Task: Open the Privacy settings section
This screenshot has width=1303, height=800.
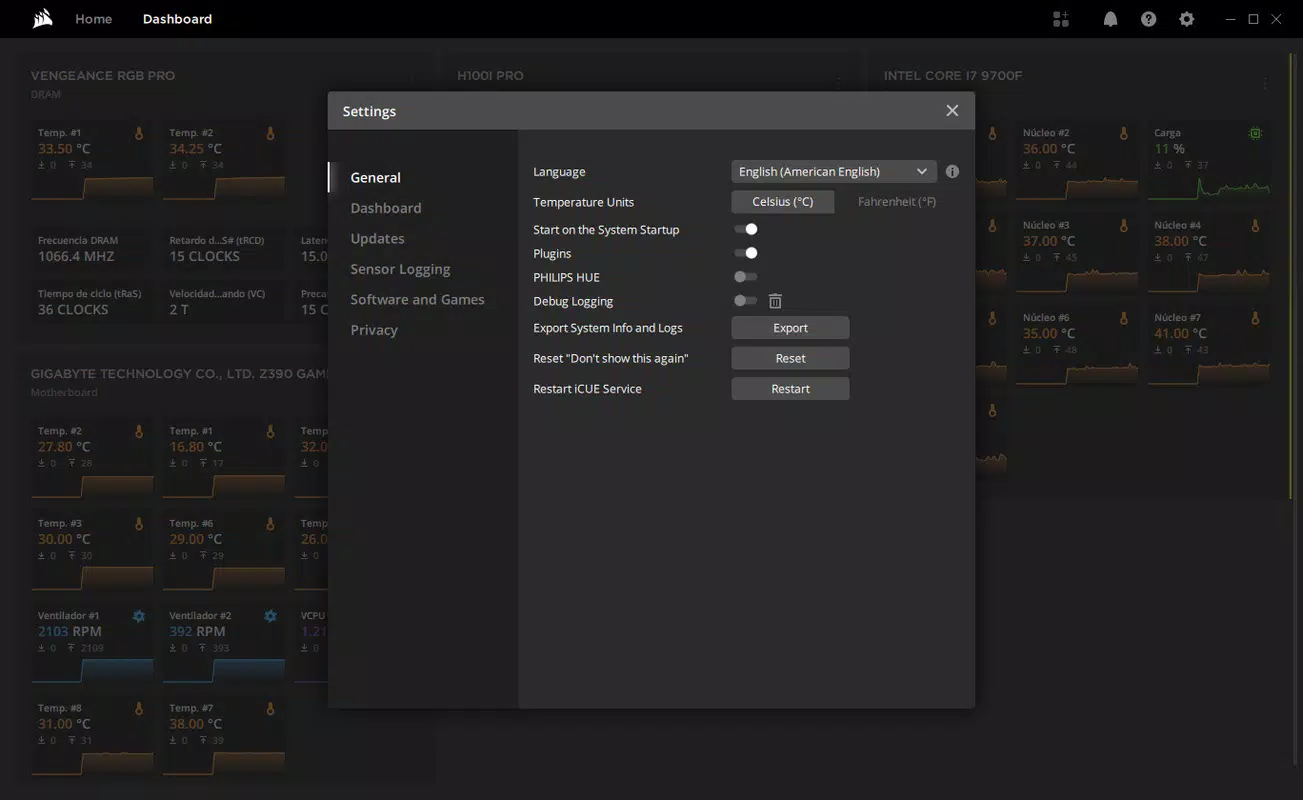Action: 374,330
